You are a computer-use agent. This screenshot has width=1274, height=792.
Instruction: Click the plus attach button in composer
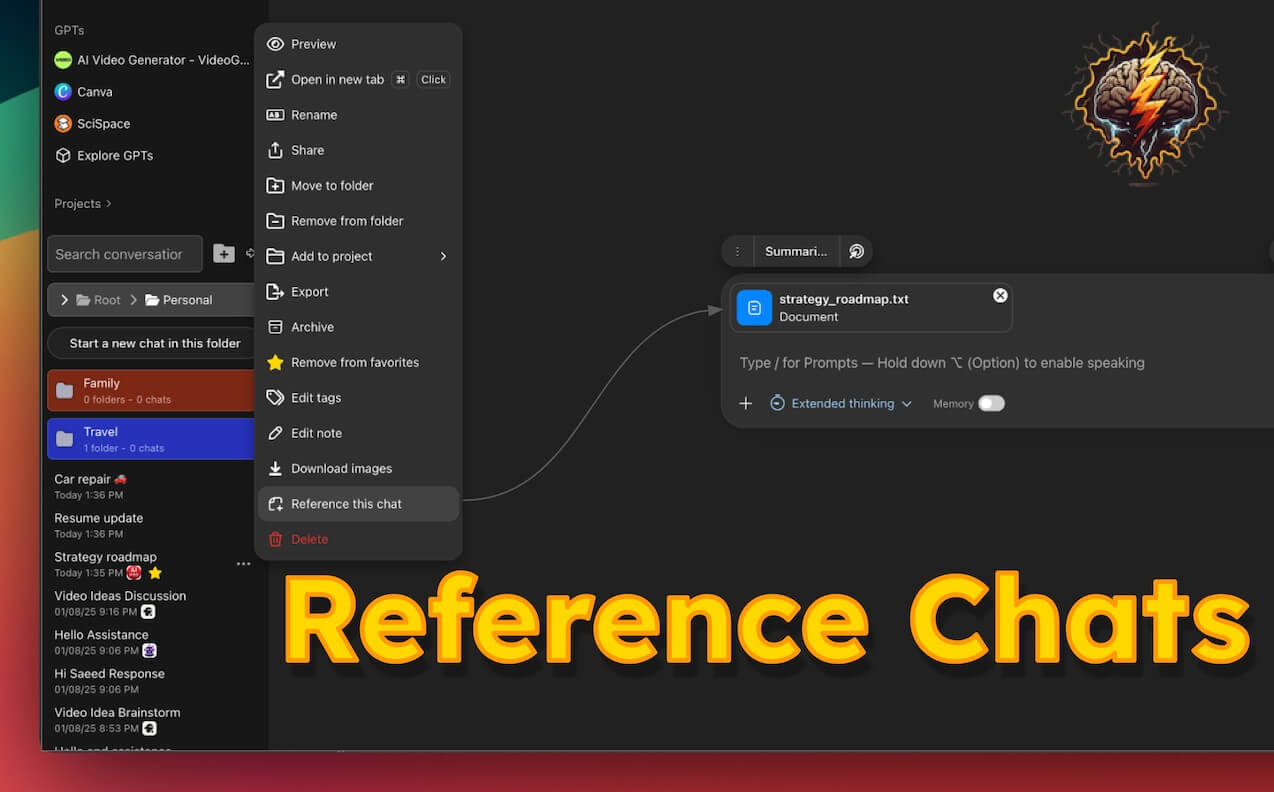[x=746, y=404]
